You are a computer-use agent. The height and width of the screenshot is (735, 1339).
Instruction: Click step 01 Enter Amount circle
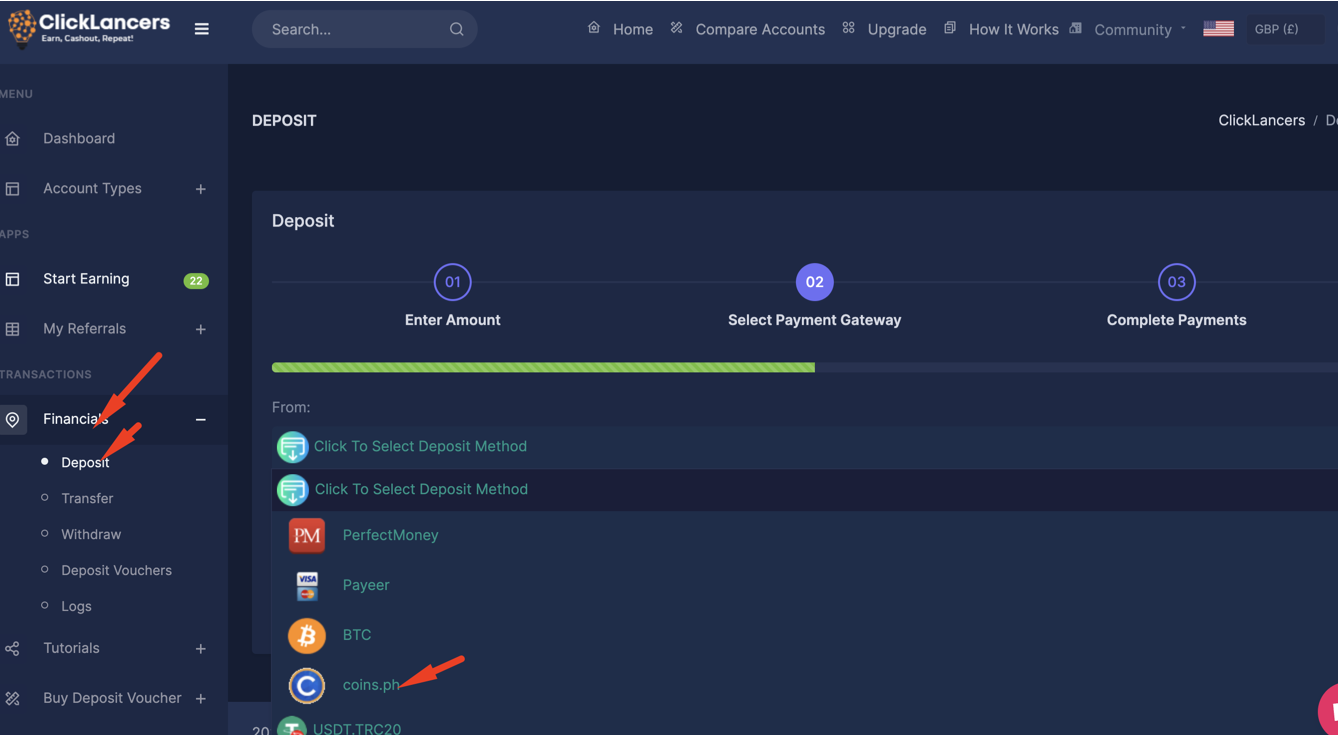click(x=453, y=282)
